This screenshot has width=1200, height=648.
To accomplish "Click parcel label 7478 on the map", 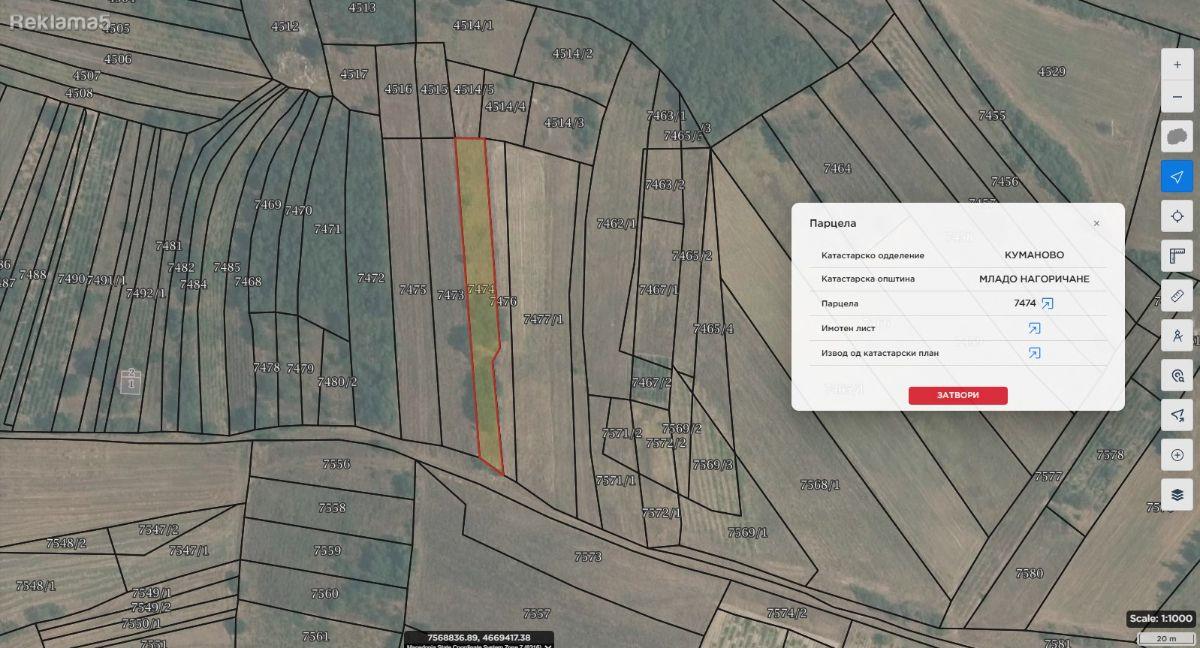I will coord(266,367).
